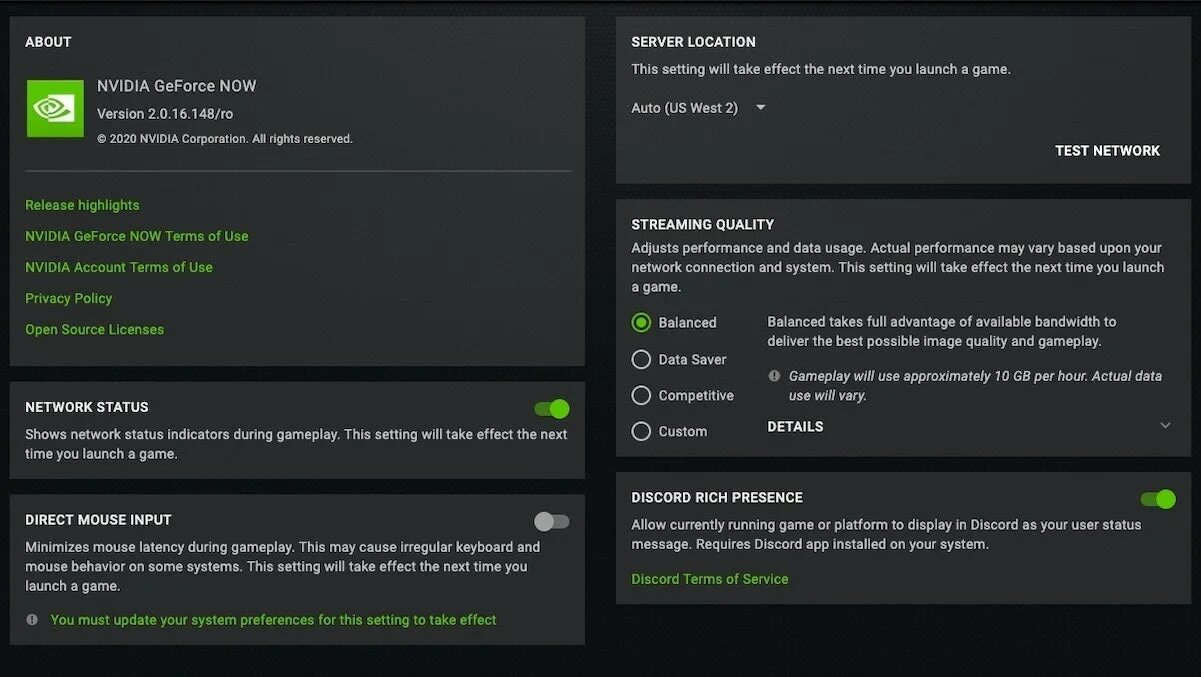Viewport: 1201px width, 677px height.
Task: Click the DETAILS label to expand
Action: point(795,427)
